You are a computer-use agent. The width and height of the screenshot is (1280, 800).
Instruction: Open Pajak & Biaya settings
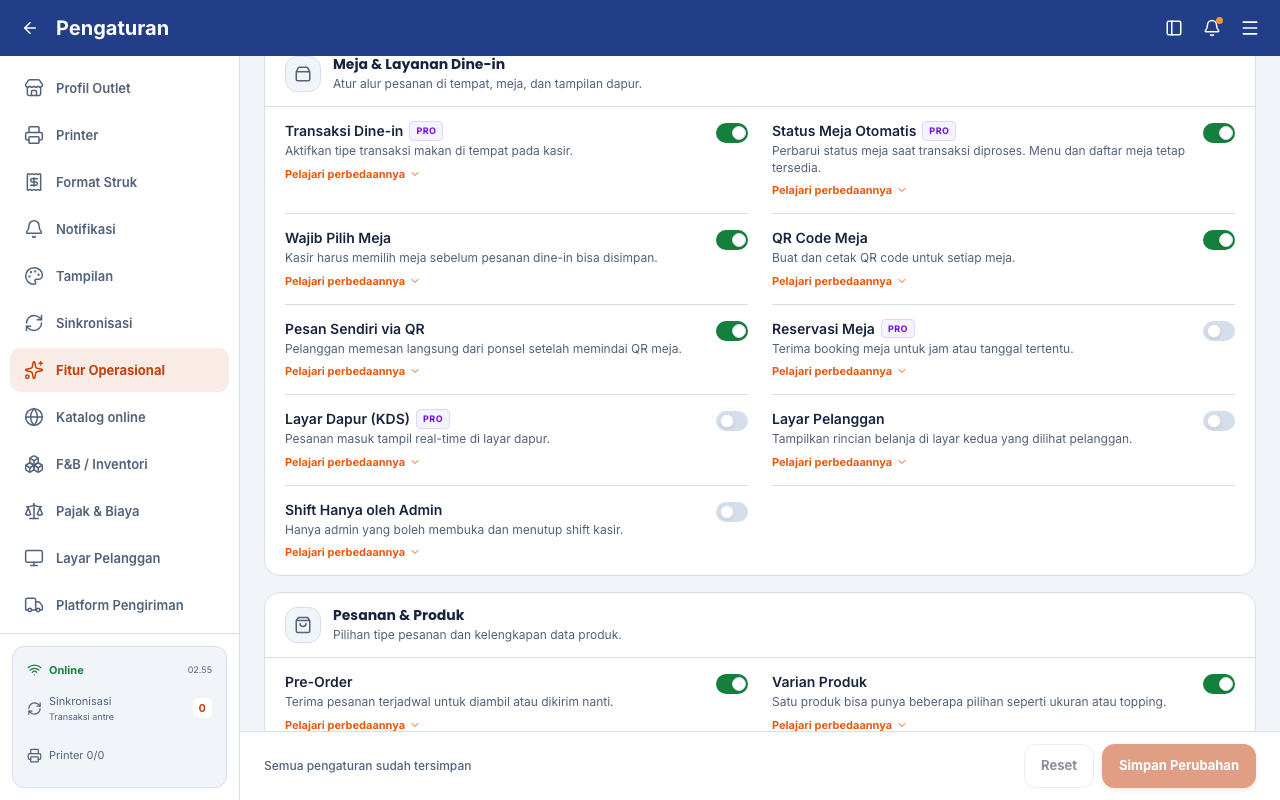click(x=120, y=511)
